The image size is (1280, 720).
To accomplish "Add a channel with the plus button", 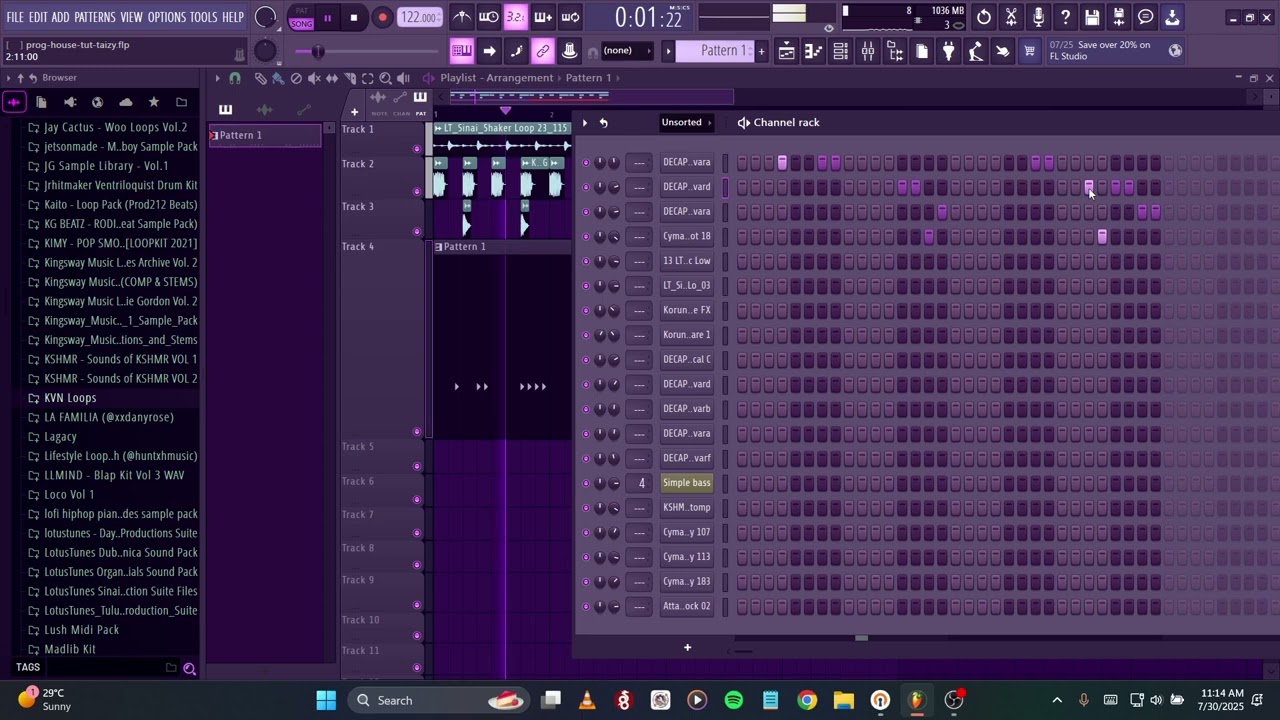I will point(687,647).
